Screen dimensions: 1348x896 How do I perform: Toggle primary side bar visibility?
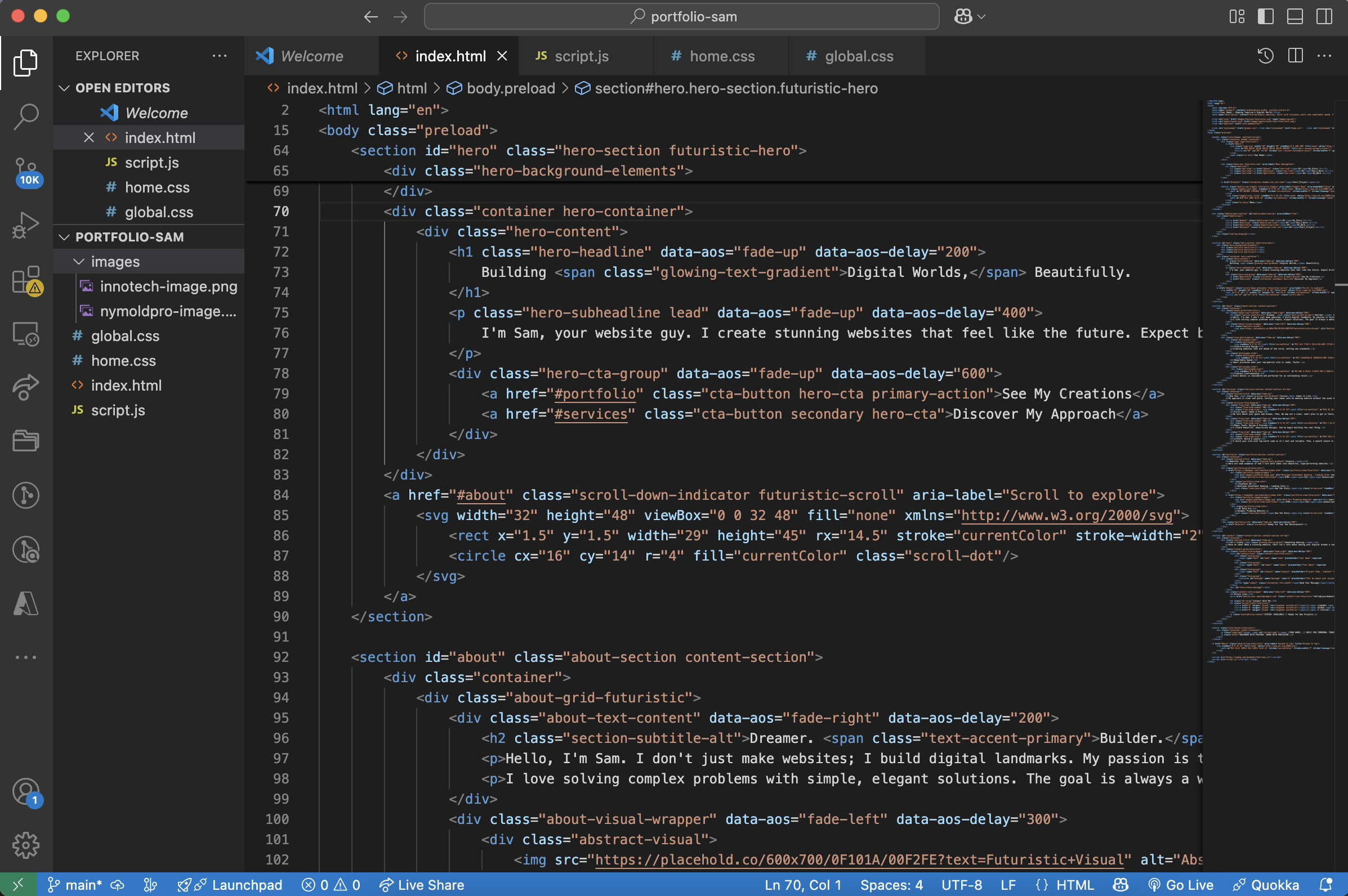[1266, 16]
